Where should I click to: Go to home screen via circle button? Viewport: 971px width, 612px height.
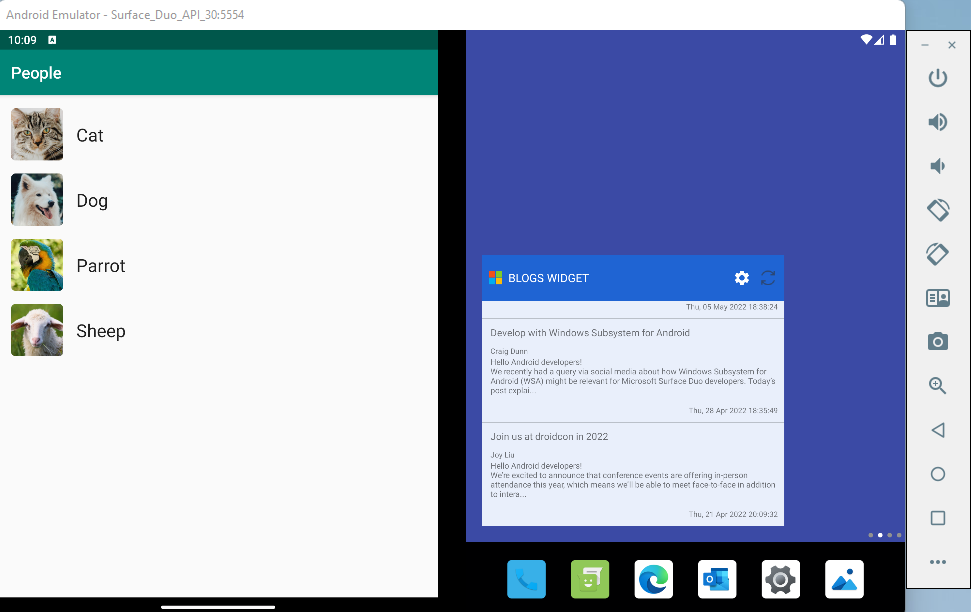937,474
